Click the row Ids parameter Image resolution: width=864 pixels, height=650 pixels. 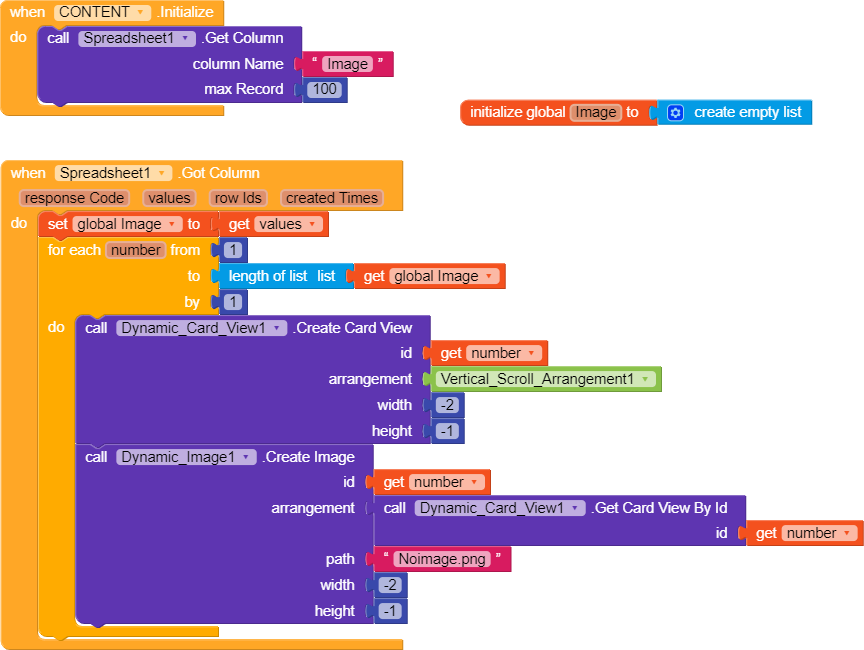click(238, 198)
